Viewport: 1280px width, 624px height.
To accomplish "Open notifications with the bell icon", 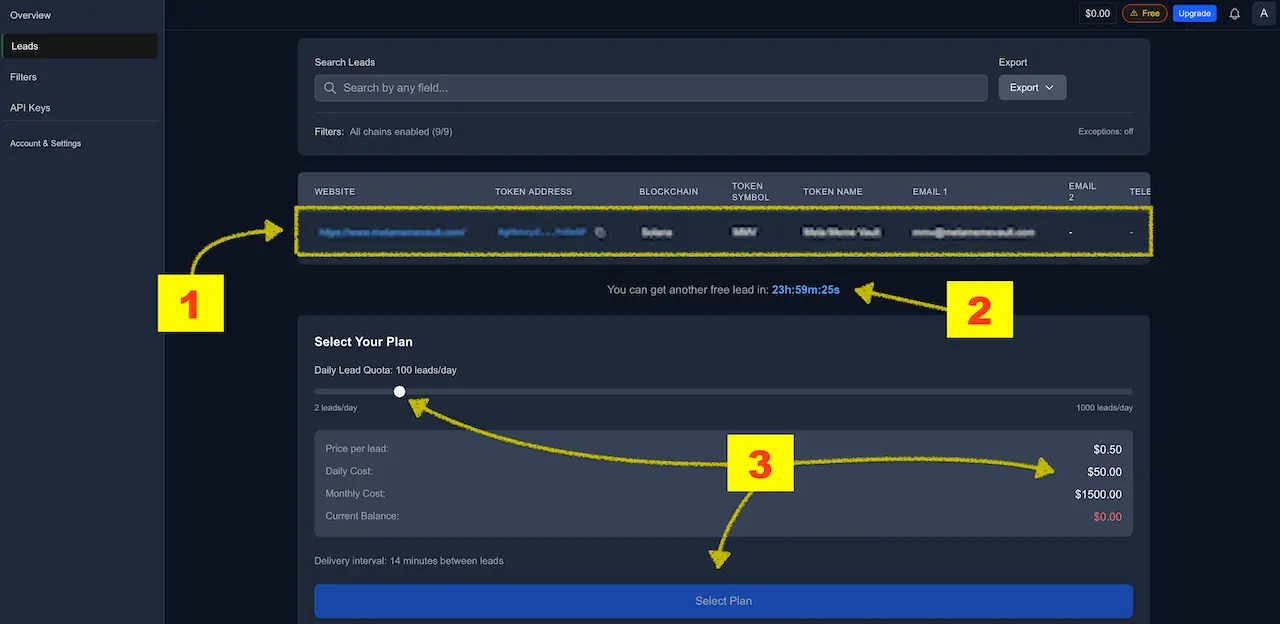I will [1234, 13].
